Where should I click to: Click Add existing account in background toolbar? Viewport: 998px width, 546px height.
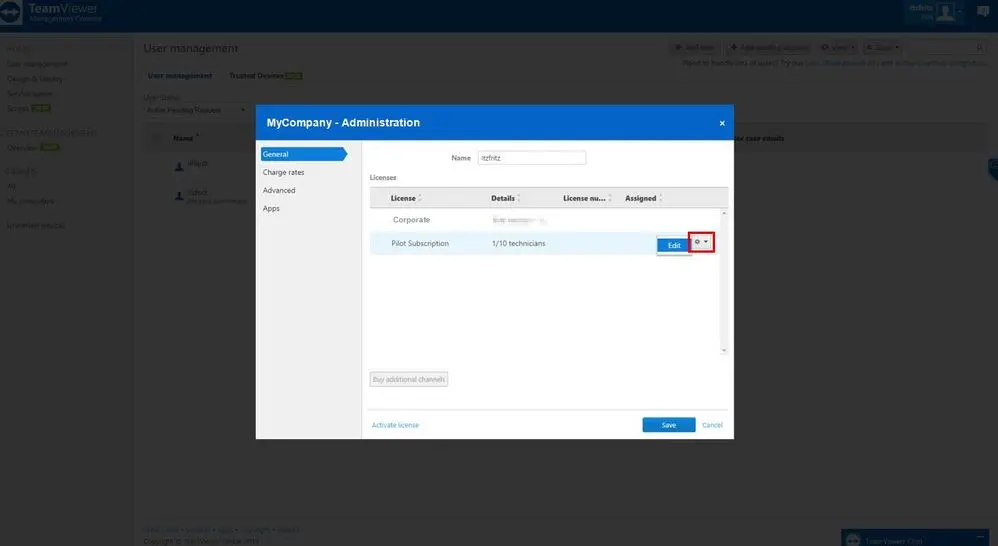(770, 48)
